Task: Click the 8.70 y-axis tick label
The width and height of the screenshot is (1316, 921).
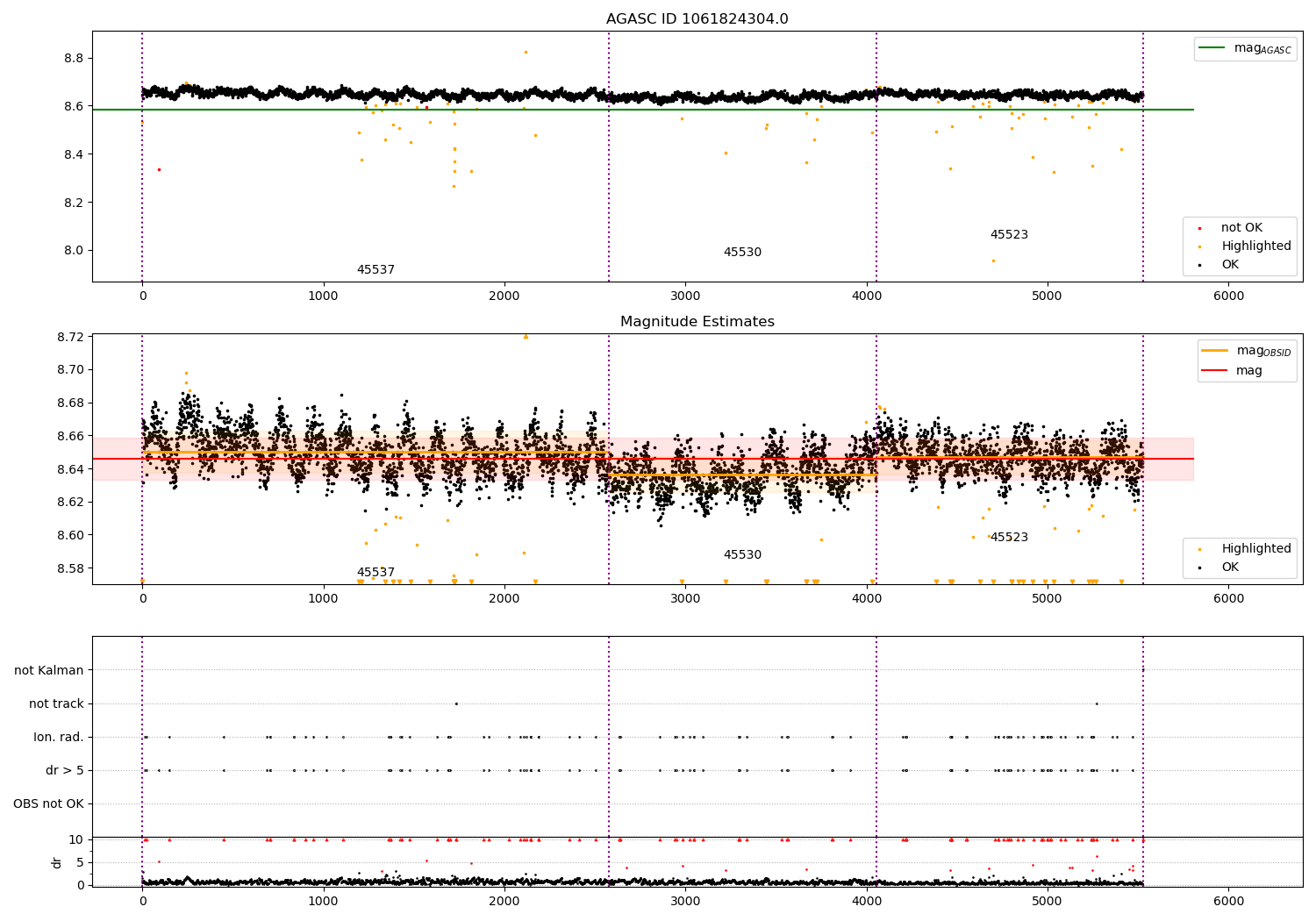Action: pos(70,369)
